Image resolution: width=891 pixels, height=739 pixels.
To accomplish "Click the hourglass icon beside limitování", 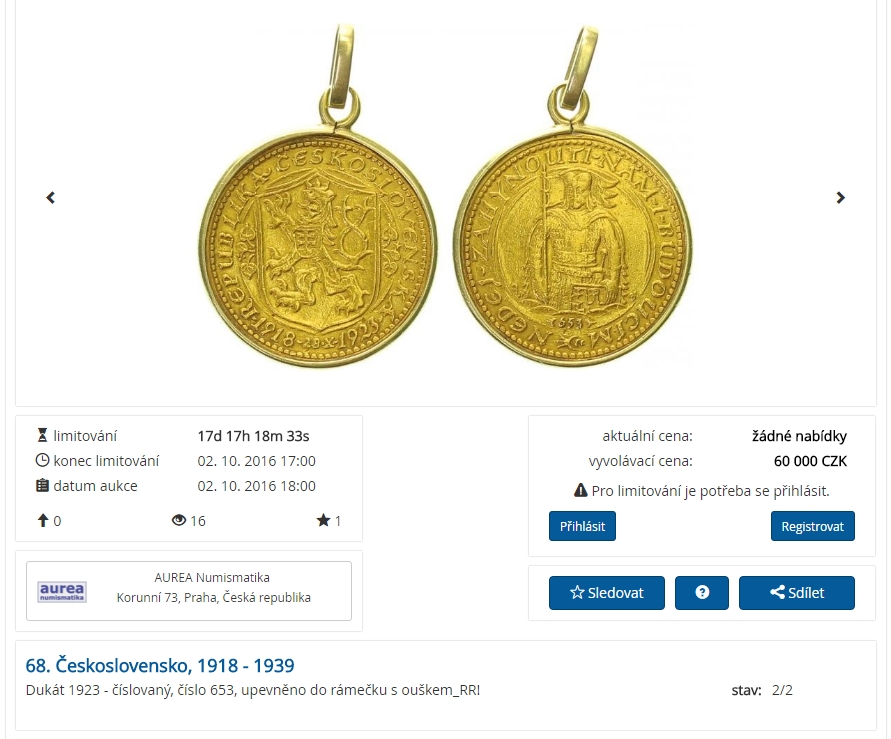I will point(43,436).
